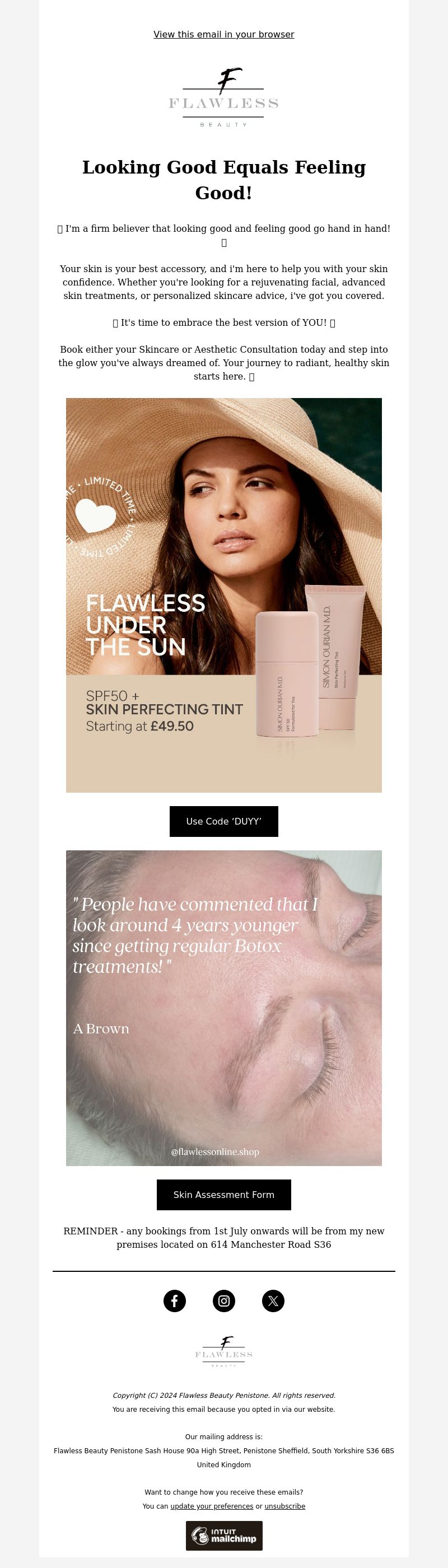Screen dimensions: 448x1568
Task: Click 'View this email in your browser'
Action: pyautogui.click(x=224, y=34)
